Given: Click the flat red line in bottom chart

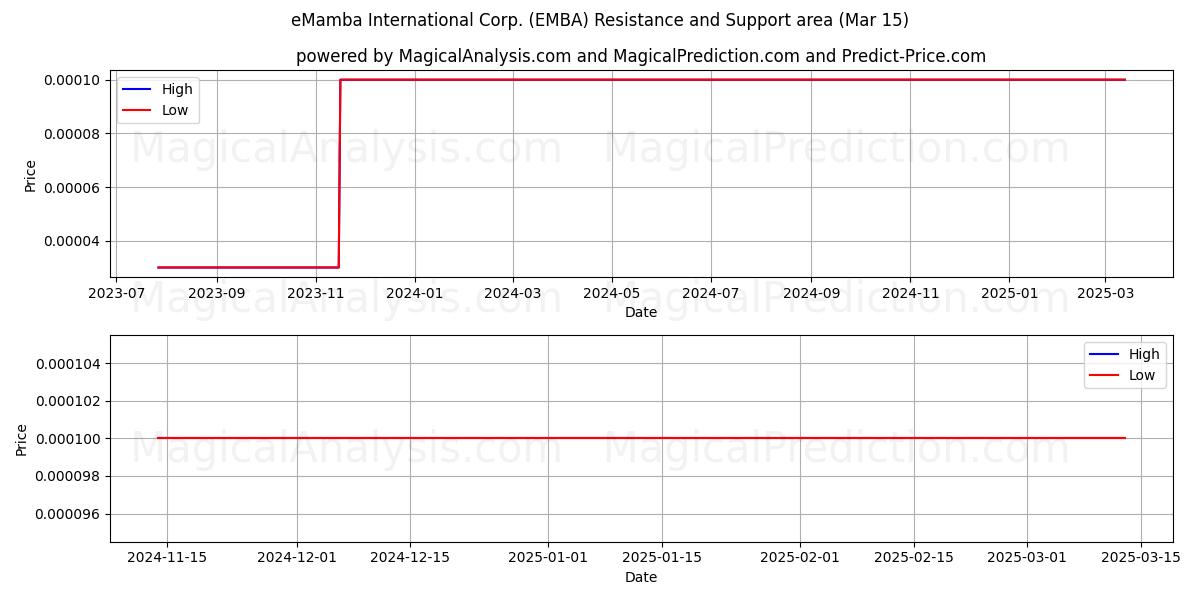Looking at the screenshot, I should coord(641,438).
